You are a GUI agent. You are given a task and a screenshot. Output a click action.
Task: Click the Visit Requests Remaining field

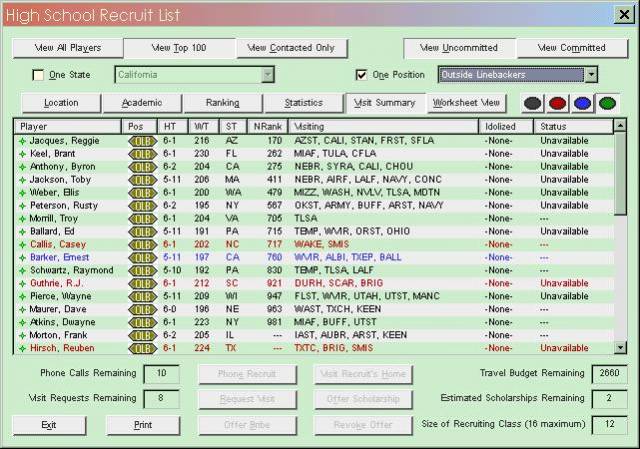coord(162,398)
